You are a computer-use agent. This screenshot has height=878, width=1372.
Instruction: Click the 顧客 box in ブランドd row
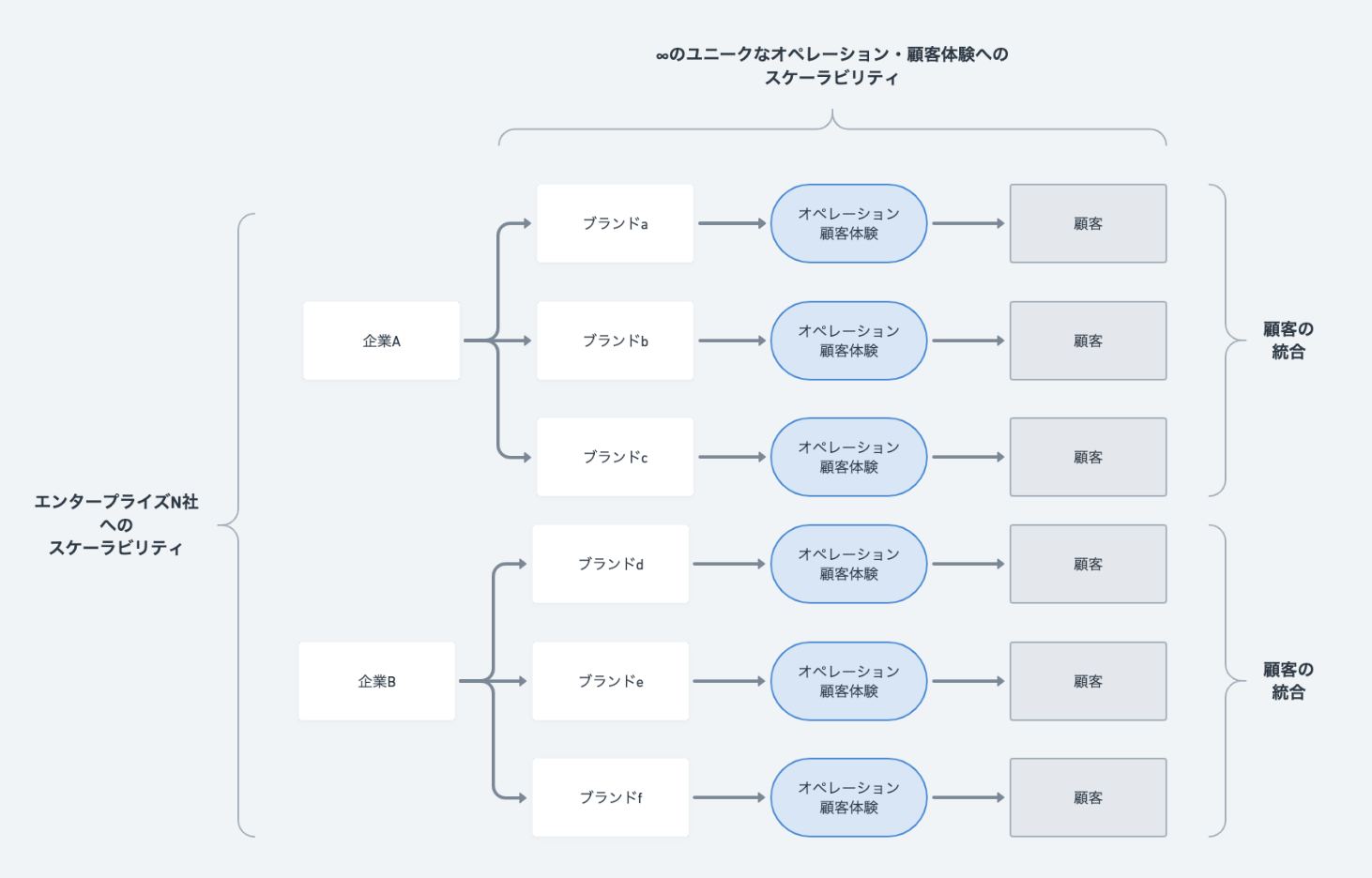(1088, 564)
